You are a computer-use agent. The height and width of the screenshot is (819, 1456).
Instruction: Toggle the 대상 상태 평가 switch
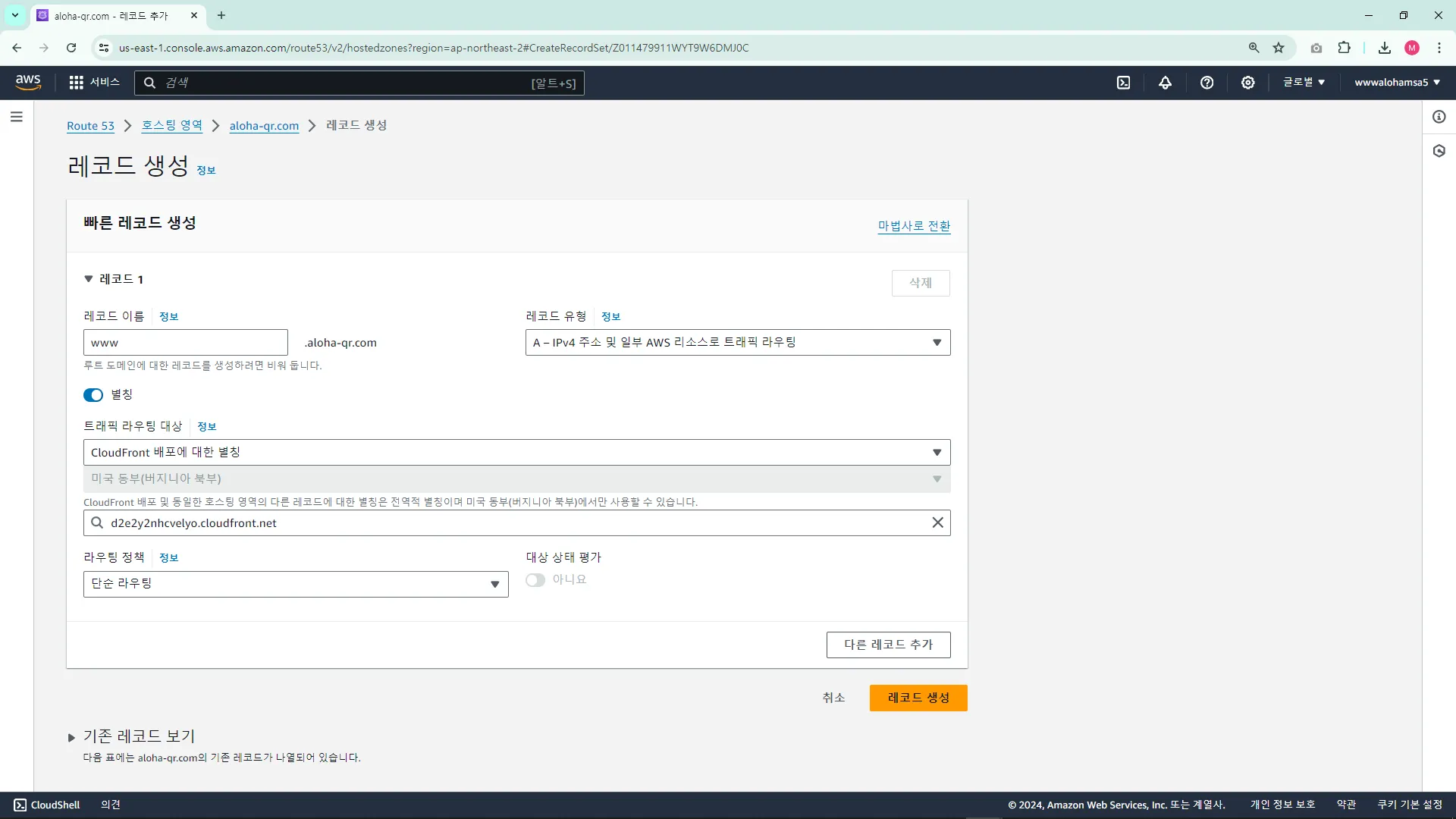click(535, 580)
